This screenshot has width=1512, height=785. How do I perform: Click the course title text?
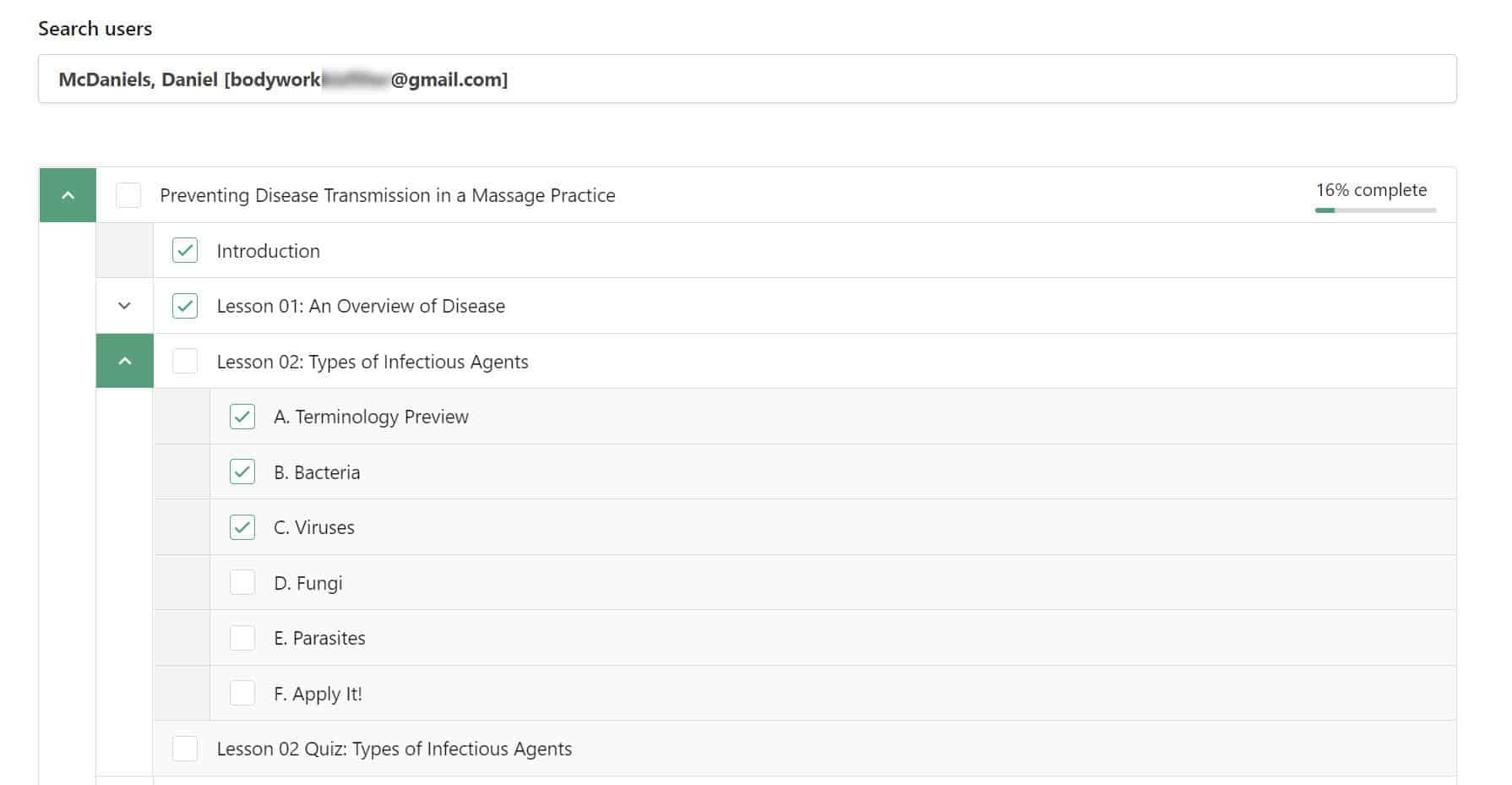(387, 195)
